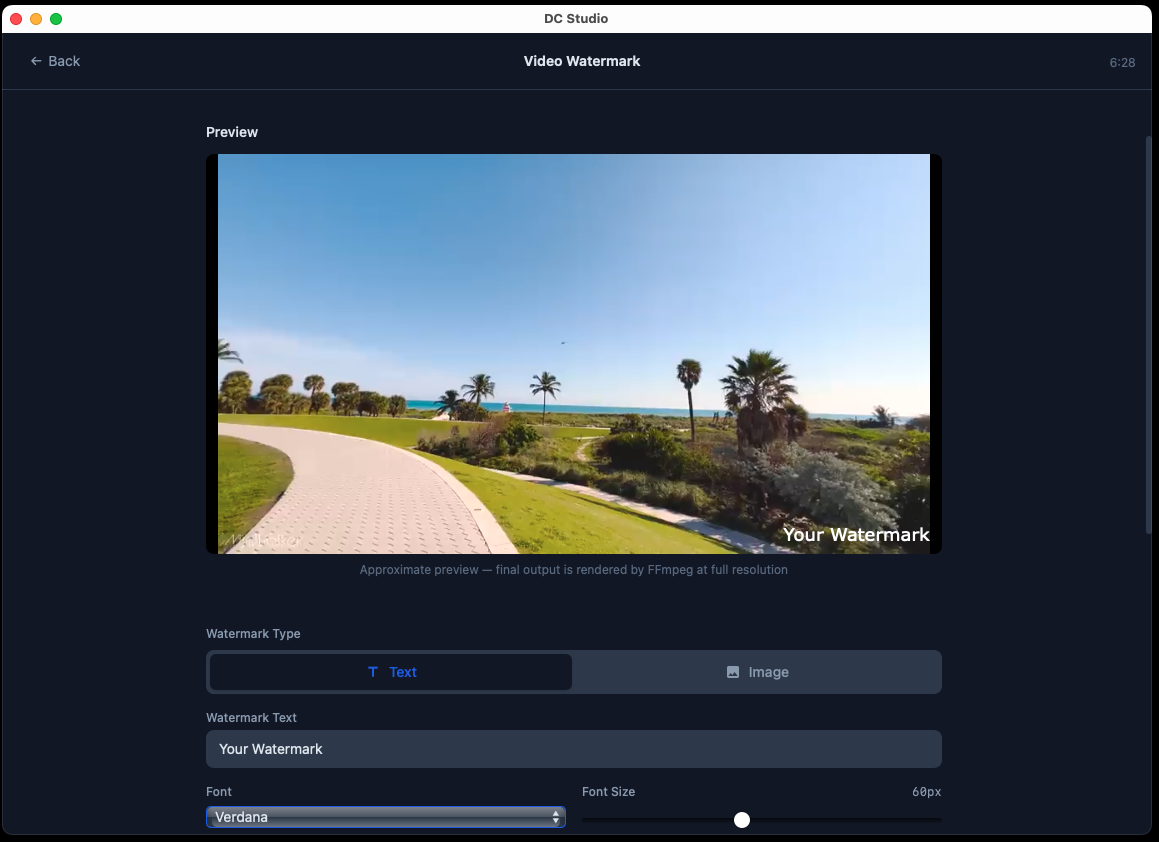Click the Watermark Text input field
1159x842 pixels.
pyautogui.click(x=574, y=748)
